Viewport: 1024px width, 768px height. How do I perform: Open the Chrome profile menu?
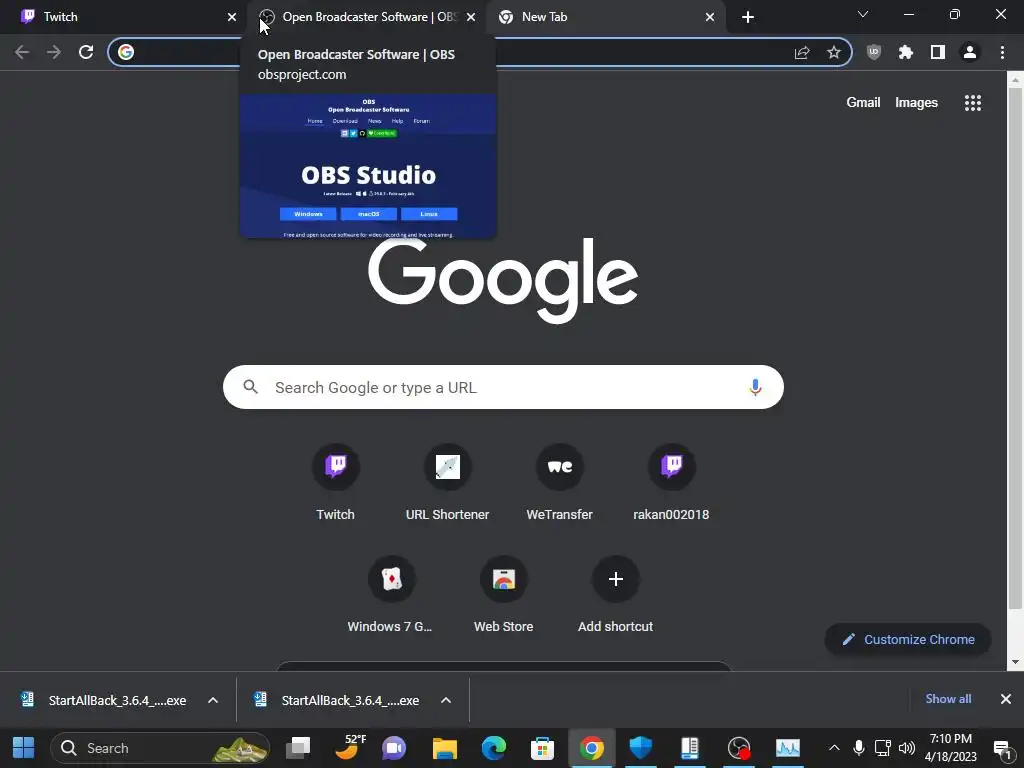(969, 52)
